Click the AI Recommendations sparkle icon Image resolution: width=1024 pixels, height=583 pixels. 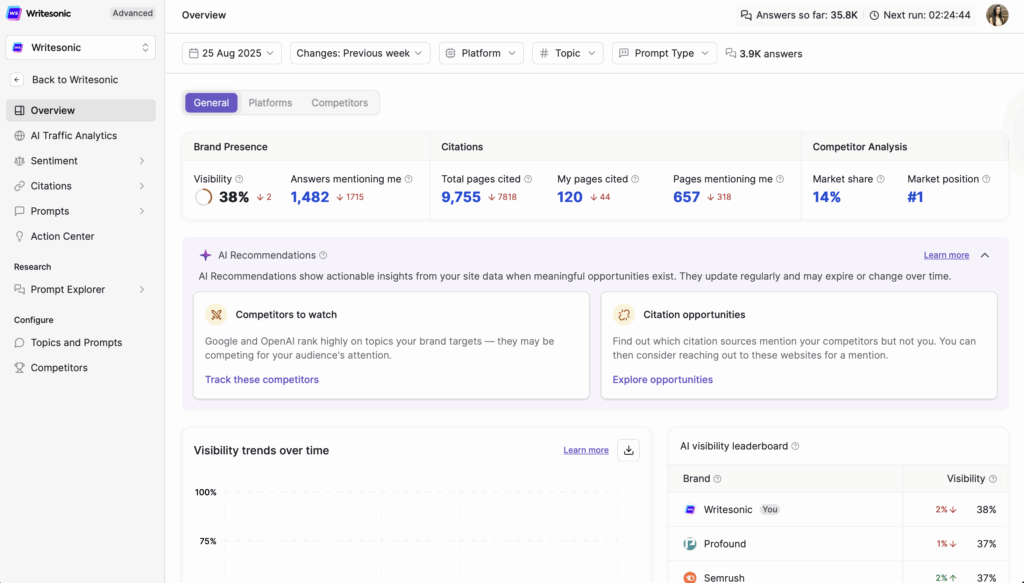coord(208,255)
